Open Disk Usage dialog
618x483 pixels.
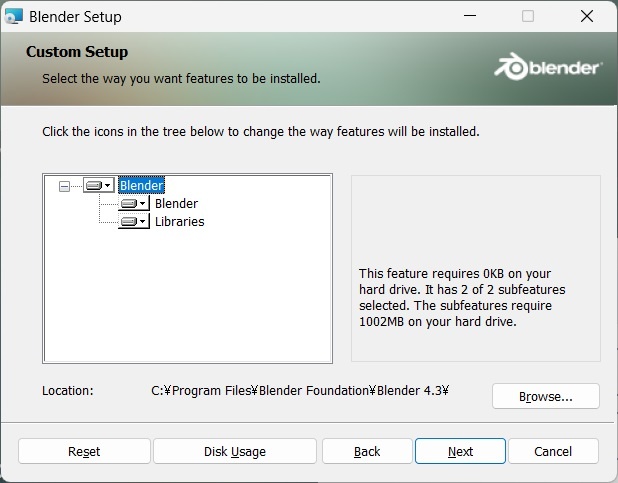click(235, 451)
